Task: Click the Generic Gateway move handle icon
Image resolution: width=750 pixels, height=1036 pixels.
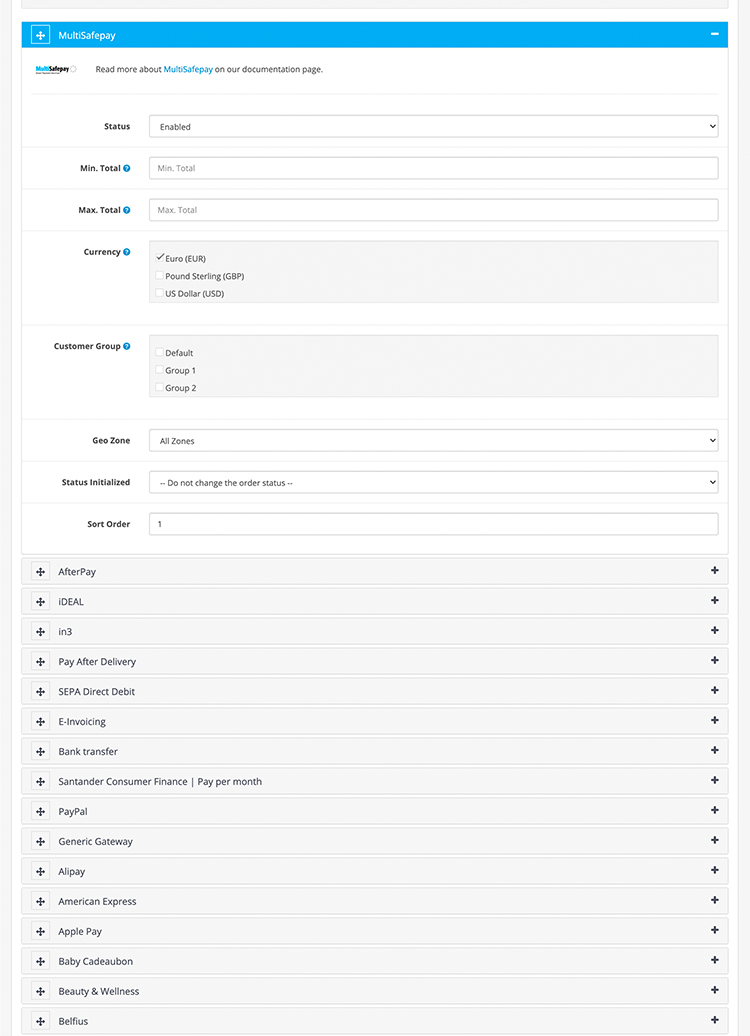Action: (40, 841)
